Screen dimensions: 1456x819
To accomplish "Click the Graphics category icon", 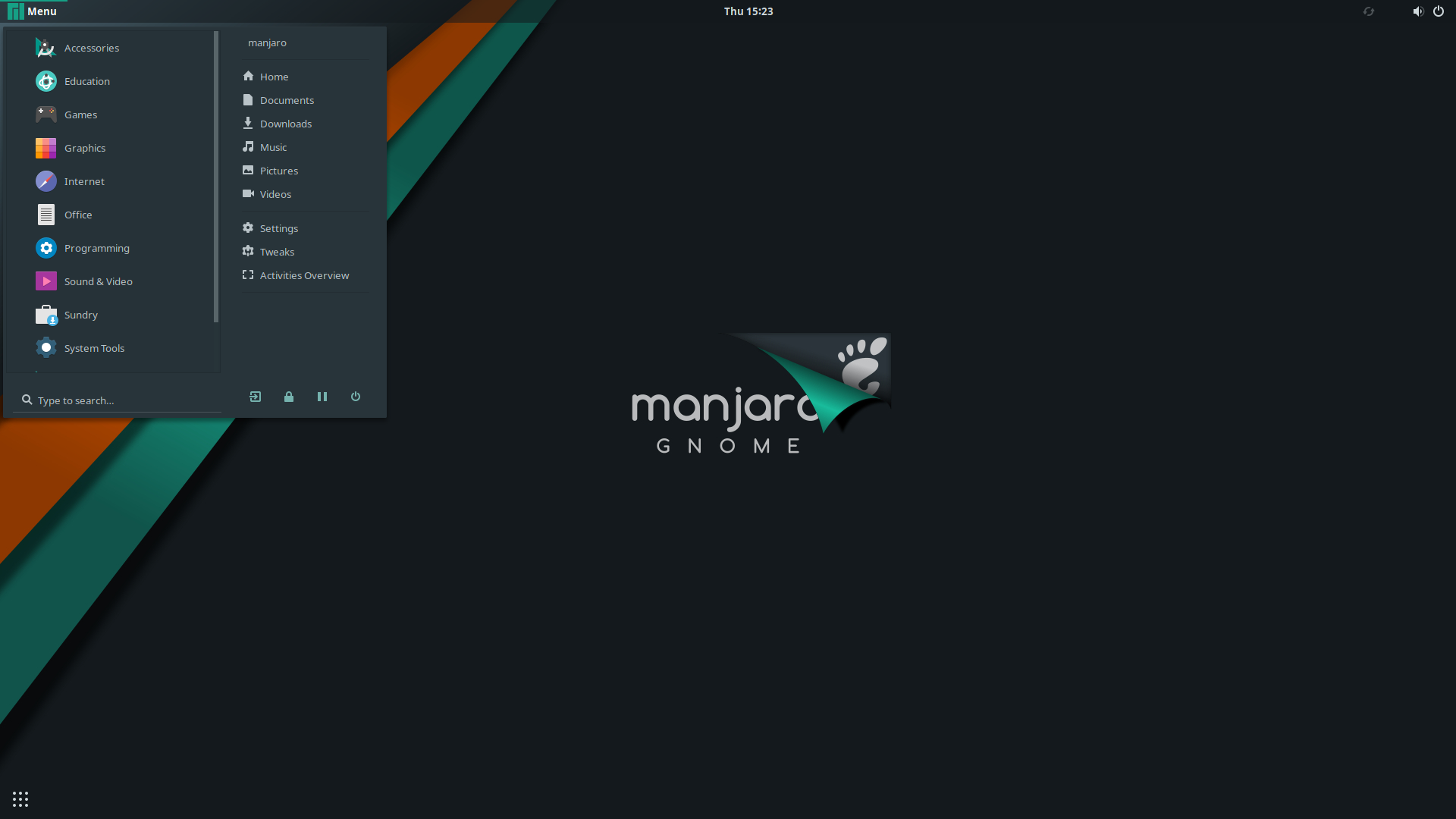I will [x=45, y=147].
